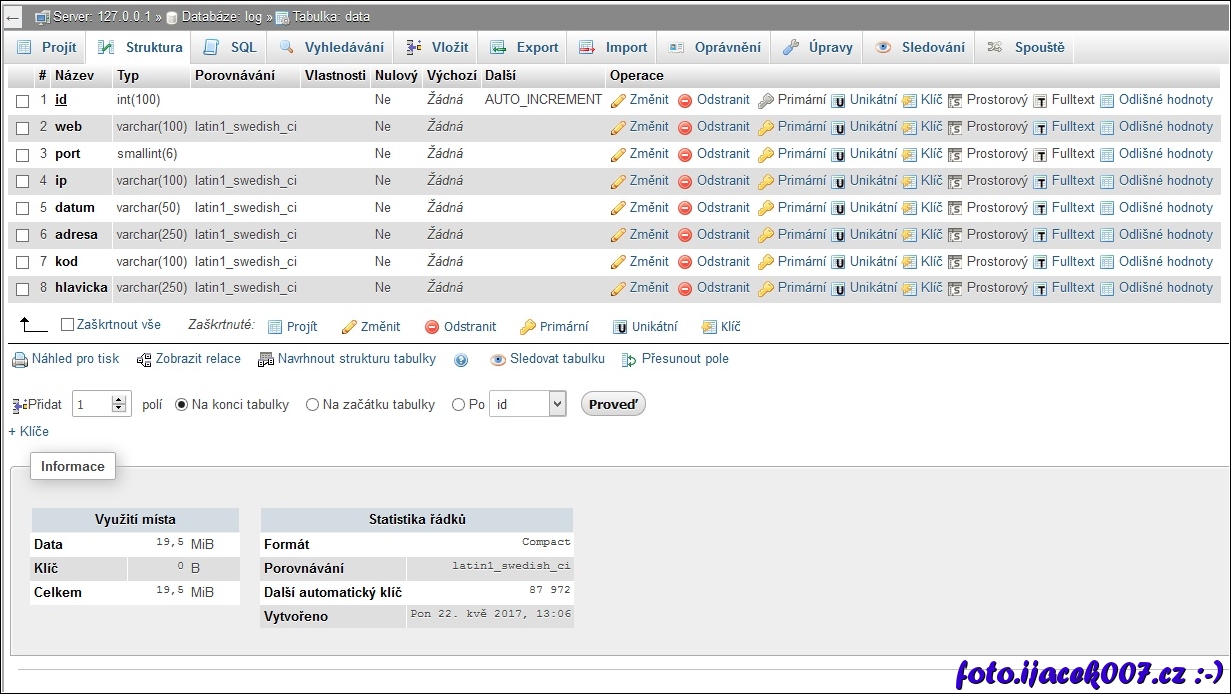Click the back arrow in top-left corner

13,17
